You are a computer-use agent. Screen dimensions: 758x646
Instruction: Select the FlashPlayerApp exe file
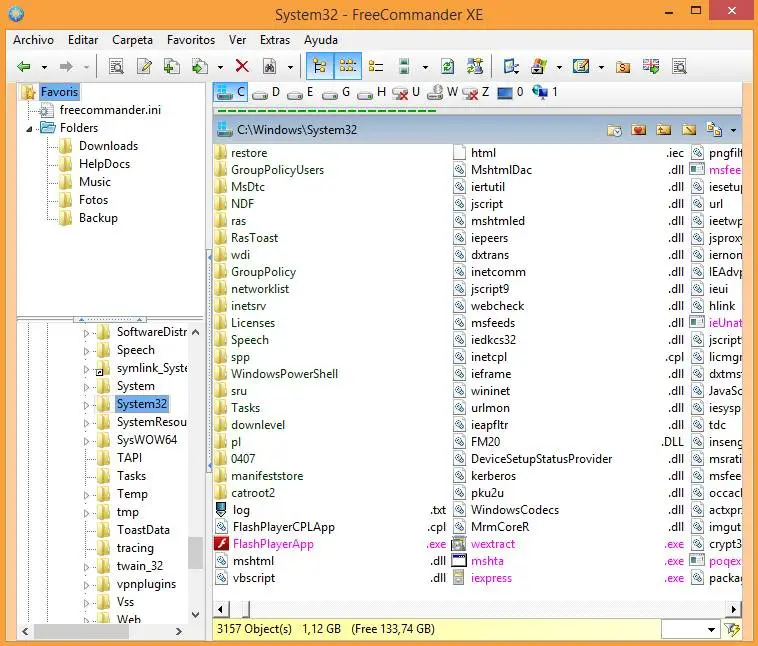(x=273, y=544)
